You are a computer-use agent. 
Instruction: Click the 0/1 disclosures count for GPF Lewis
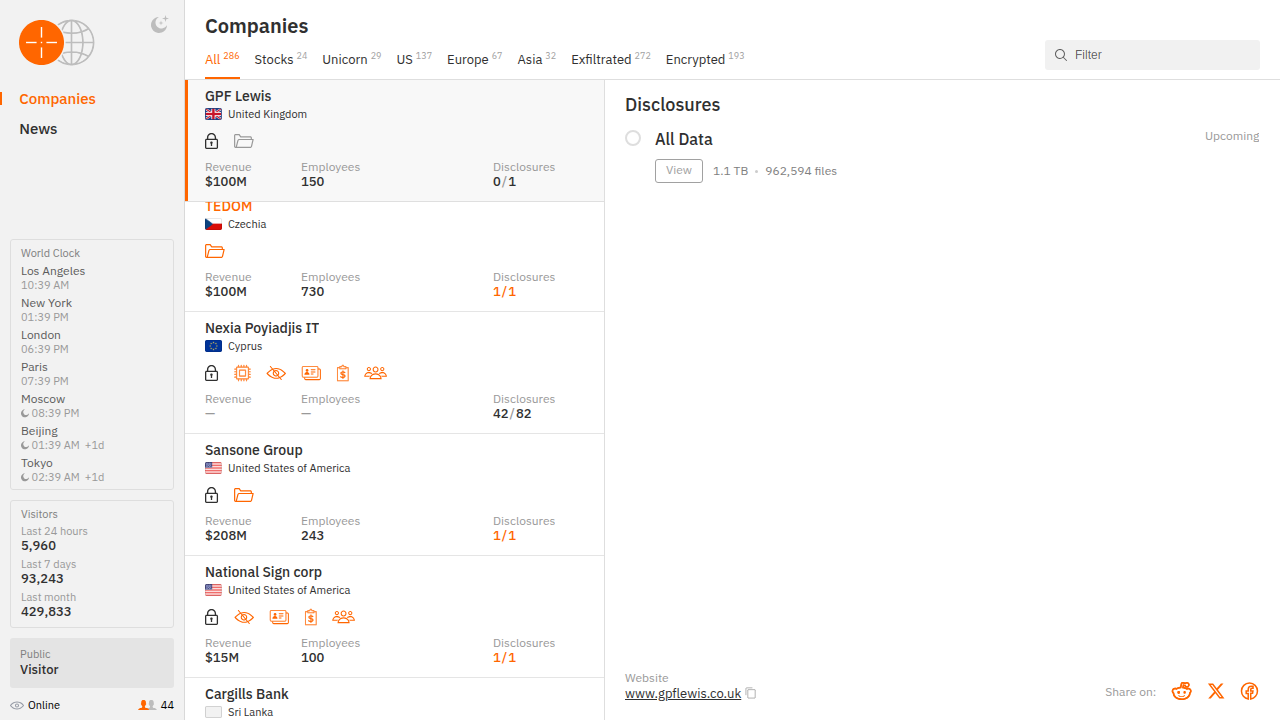(x=505, y=181)
